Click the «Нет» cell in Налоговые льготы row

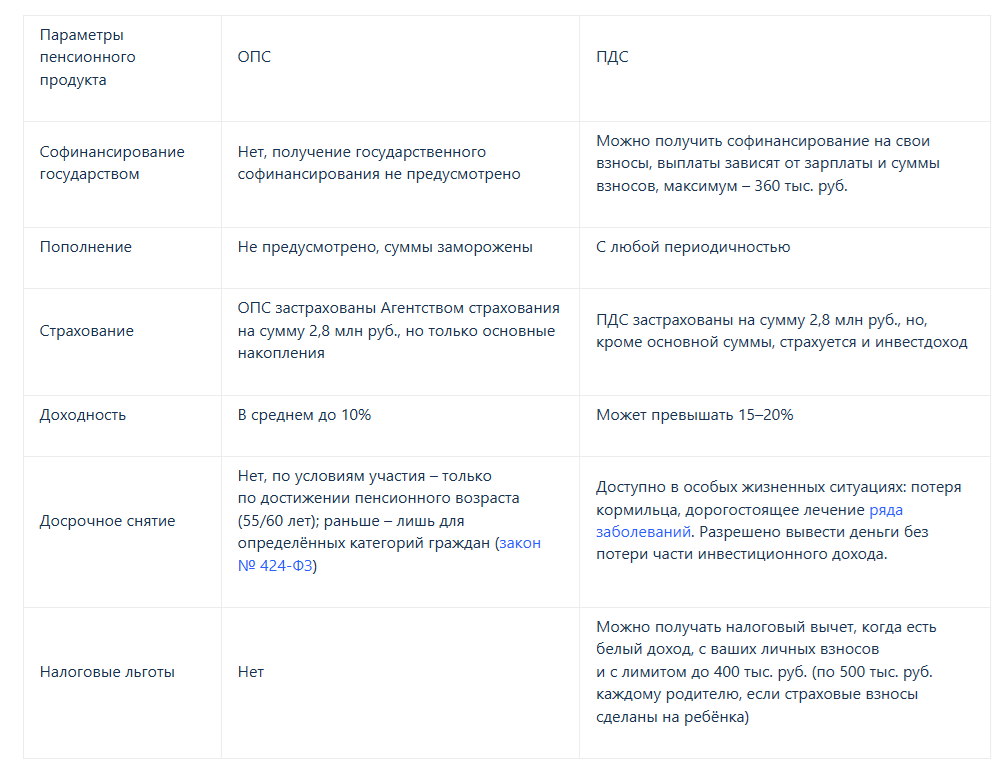point(251,672)
